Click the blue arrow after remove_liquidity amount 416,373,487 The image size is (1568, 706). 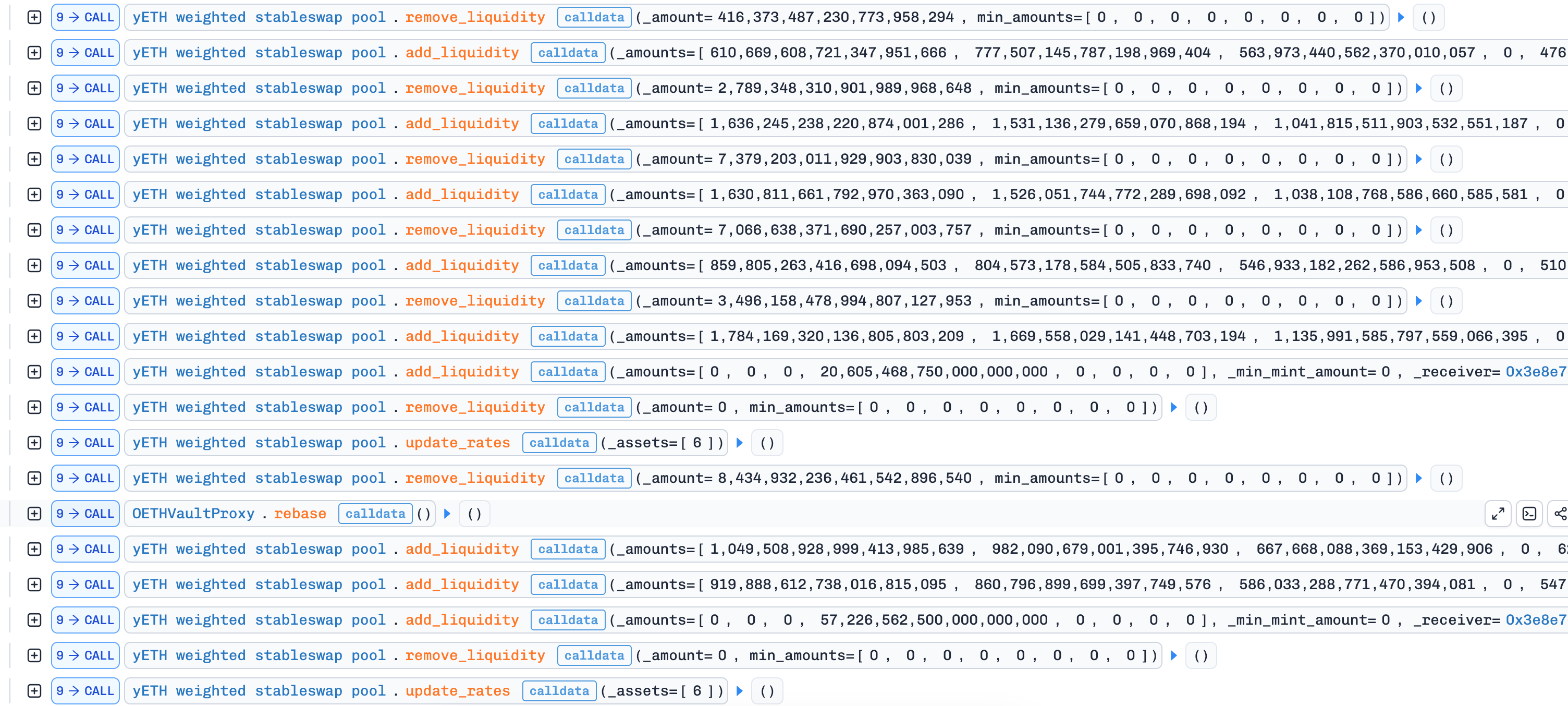(1401, 17)
